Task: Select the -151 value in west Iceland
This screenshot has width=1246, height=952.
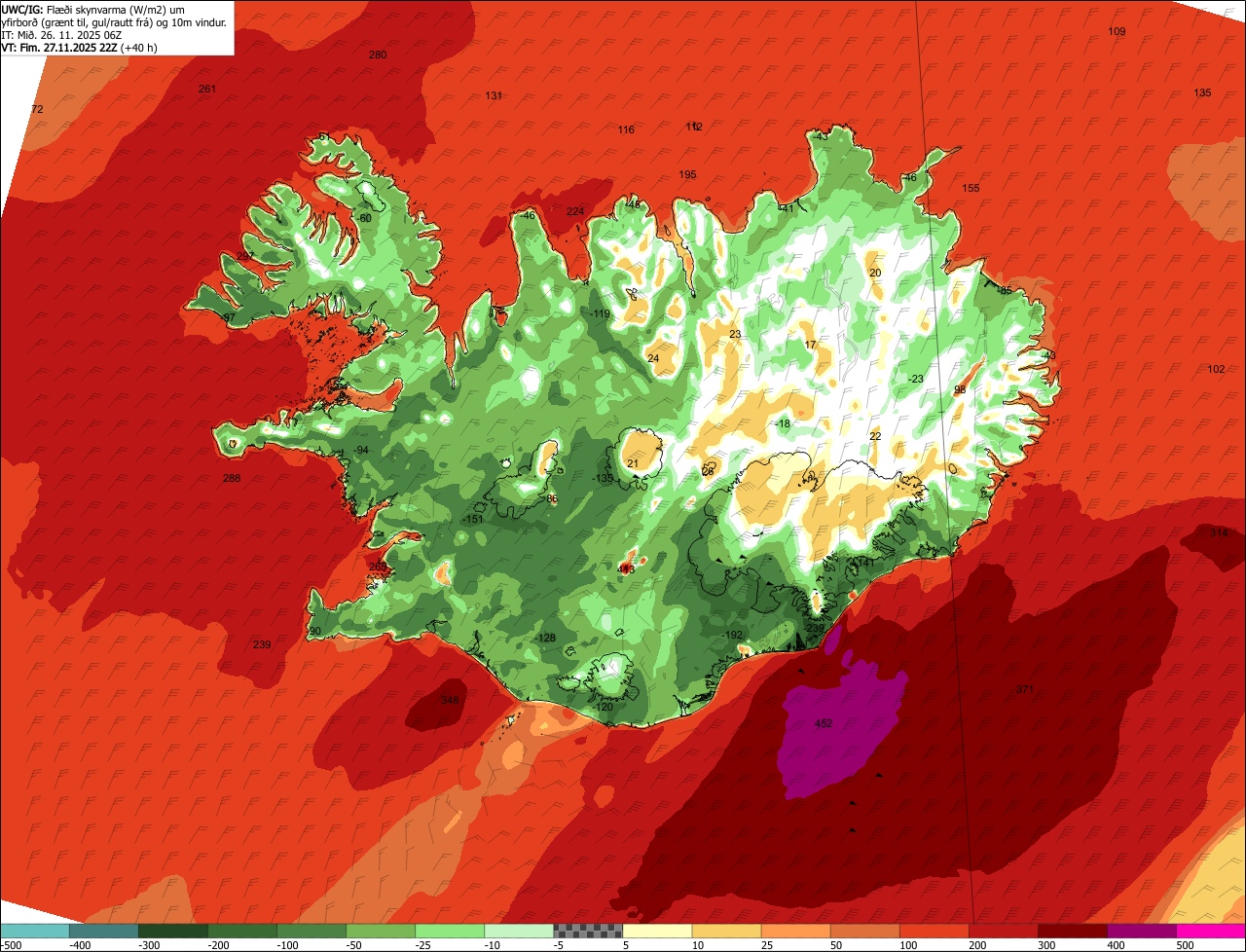Action: point(473,519)
